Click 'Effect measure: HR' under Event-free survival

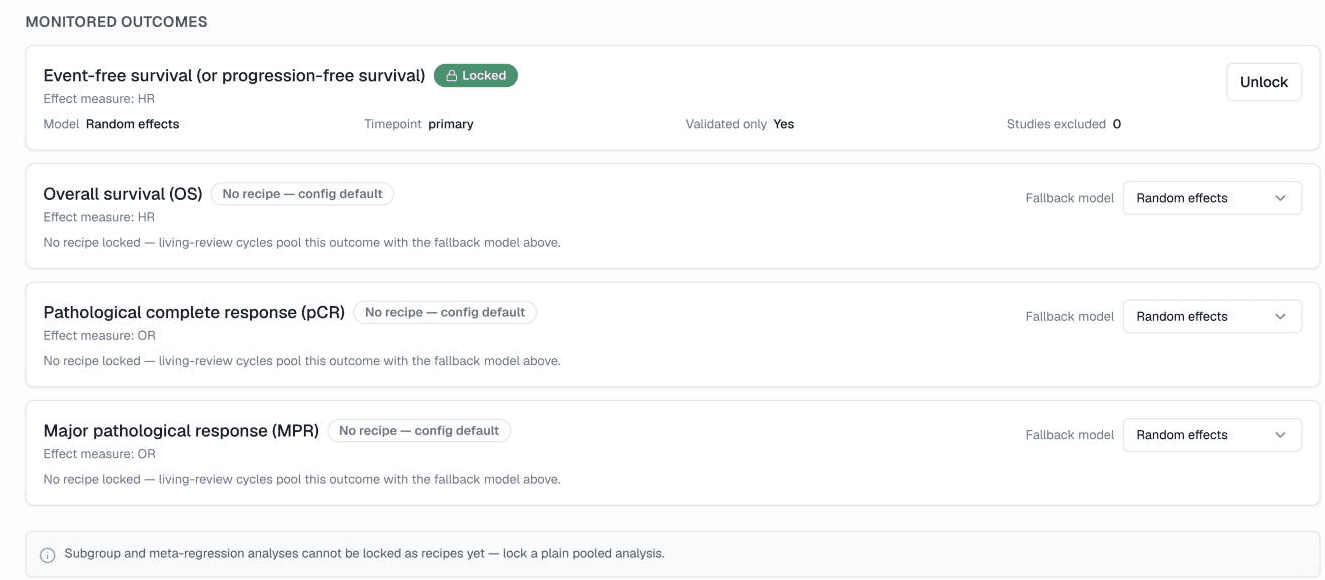[x=99, y=99]
